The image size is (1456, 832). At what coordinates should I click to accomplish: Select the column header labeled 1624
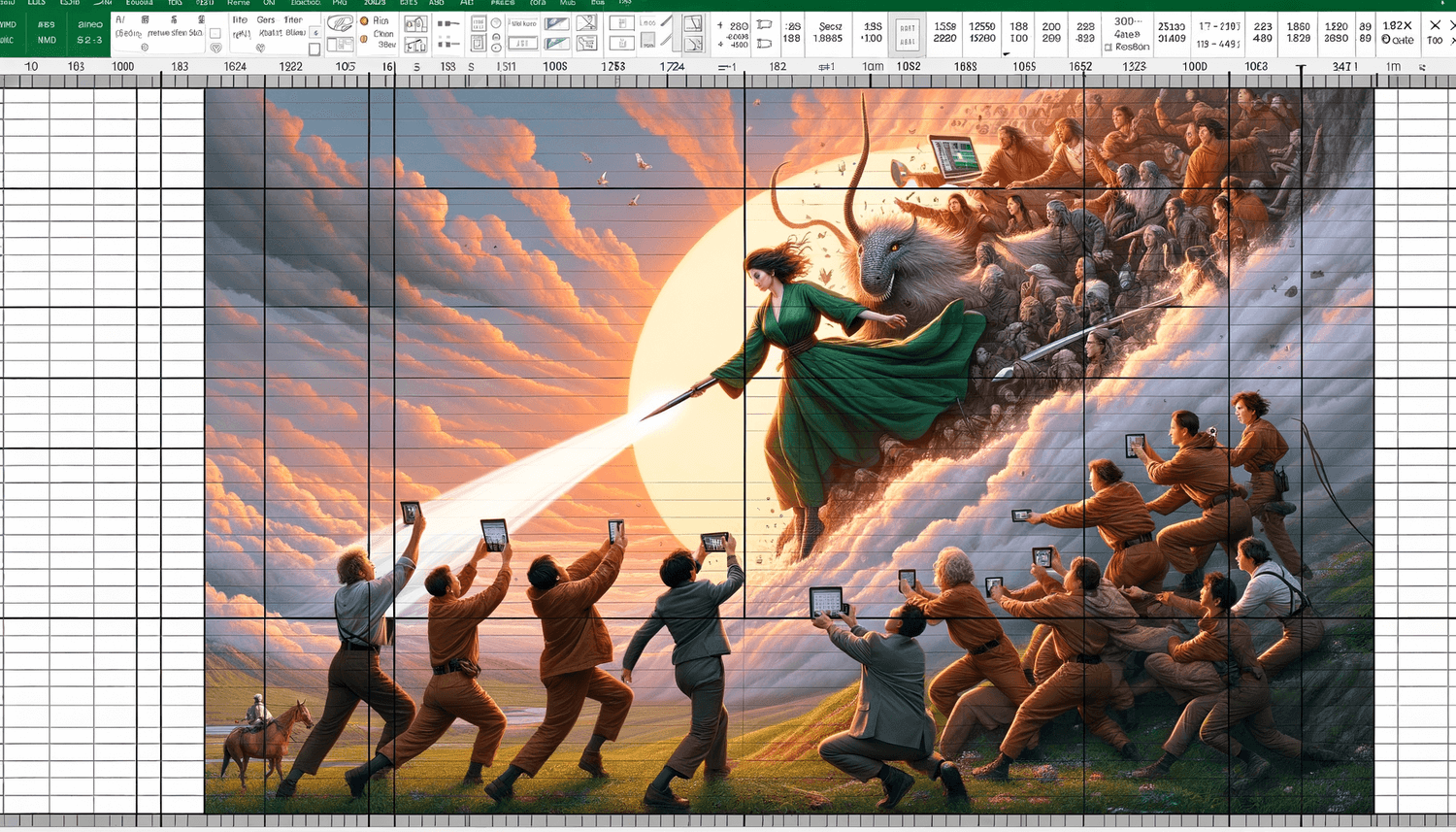[x=235, y=66]
